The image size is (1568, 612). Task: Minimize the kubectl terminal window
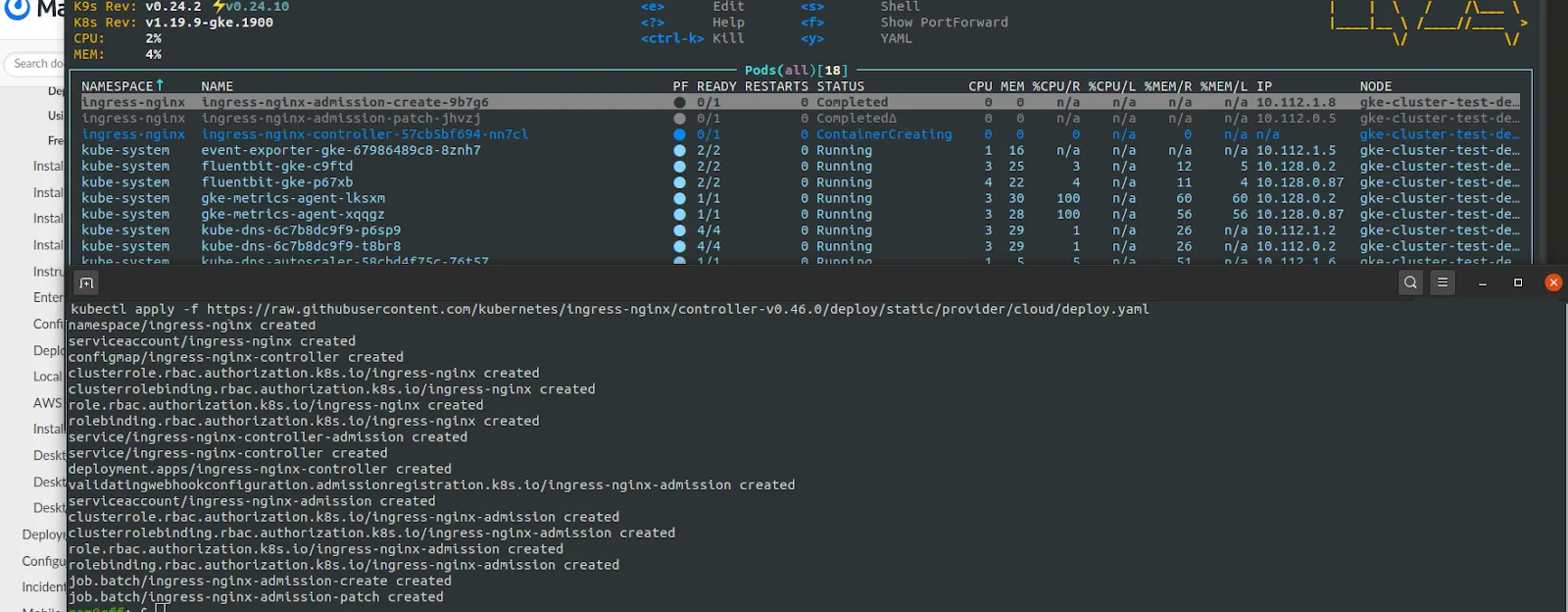pos(1483,282)
